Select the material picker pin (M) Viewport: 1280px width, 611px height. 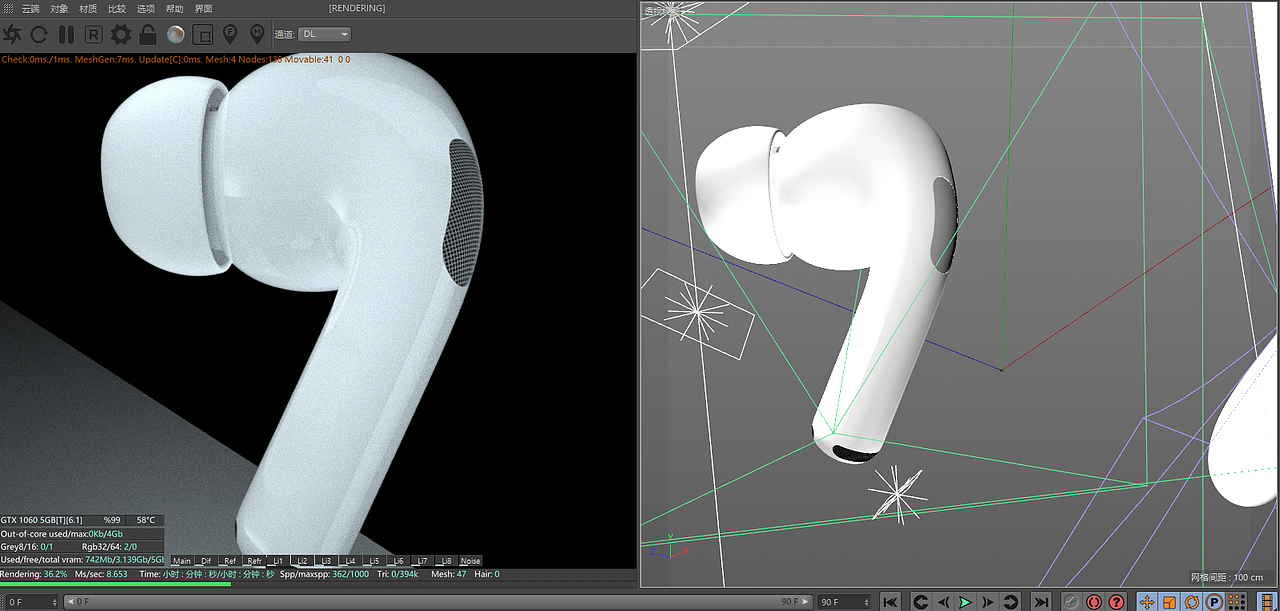[x=257, y=34]
